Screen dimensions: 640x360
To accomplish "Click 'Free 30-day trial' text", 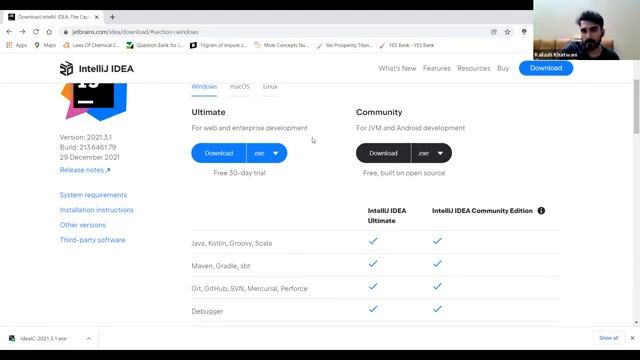I will coord(239,173).
